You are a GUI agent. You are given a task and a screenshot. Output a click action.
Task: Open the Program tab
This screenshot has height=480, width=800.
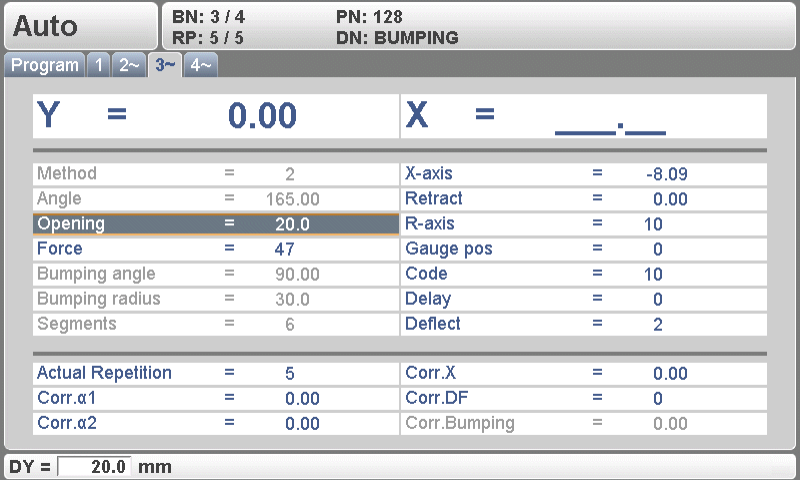point(45,65)
